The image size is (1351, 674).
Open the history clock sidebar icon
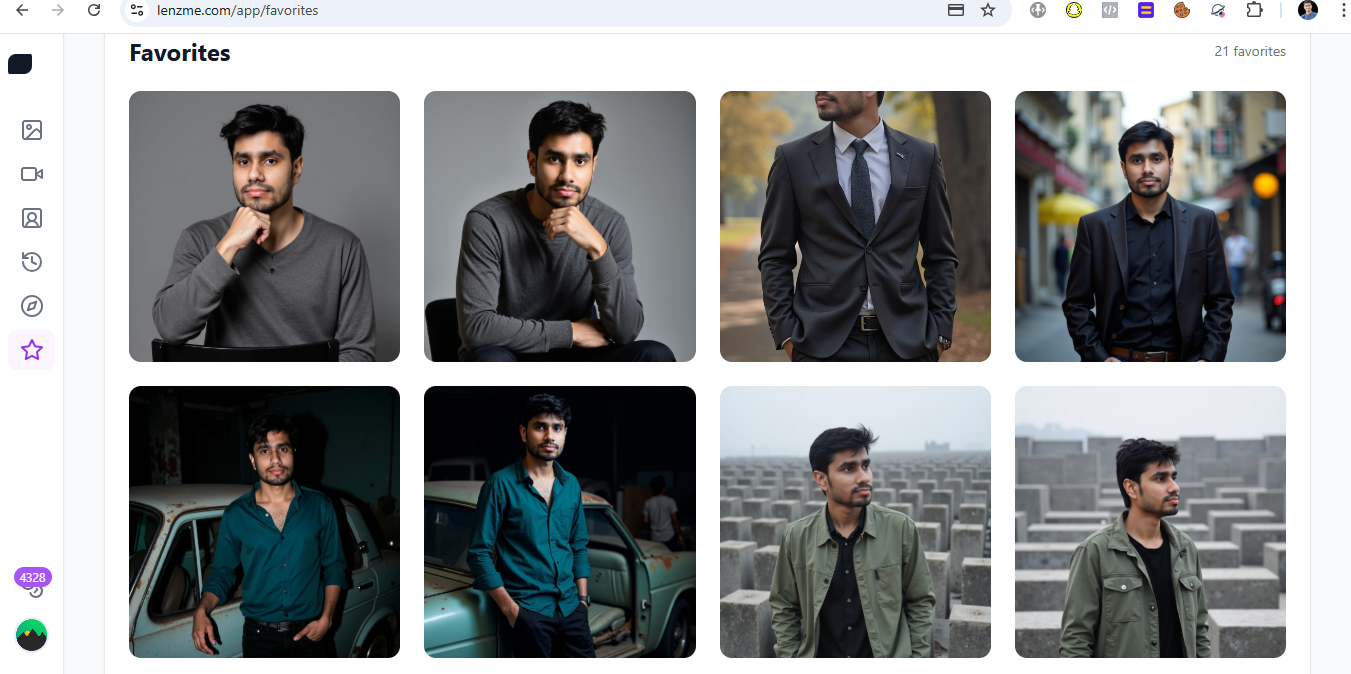coord(32,262)
